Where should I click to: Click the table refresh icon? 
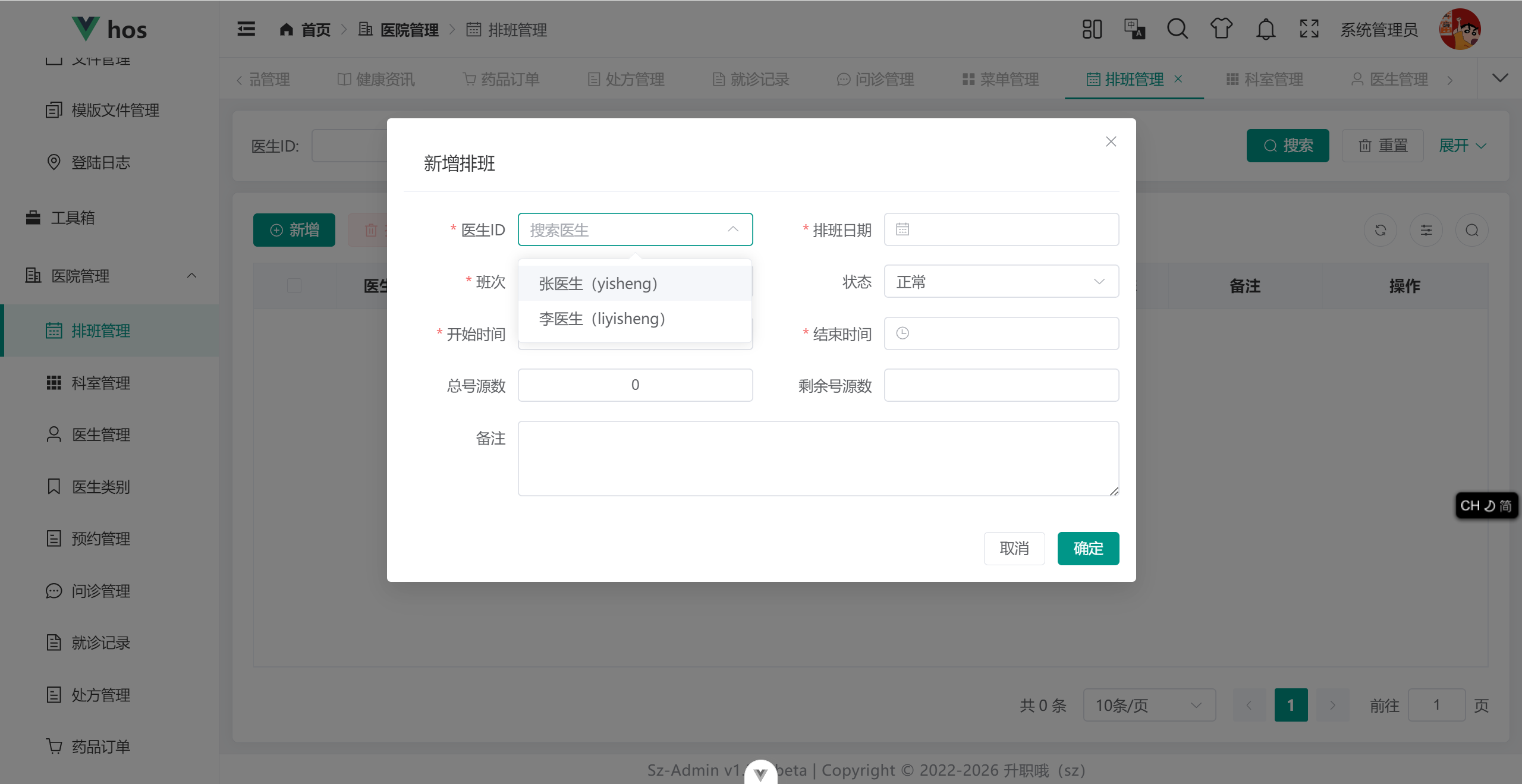(x=1381, y=230)
